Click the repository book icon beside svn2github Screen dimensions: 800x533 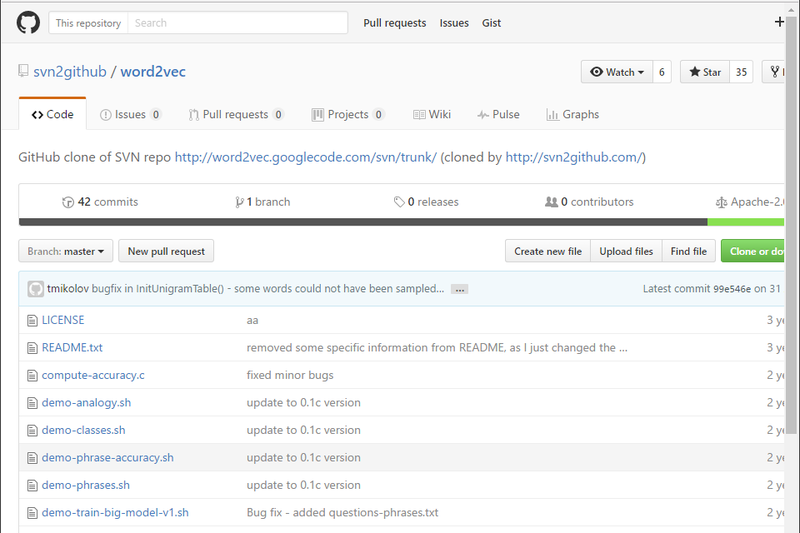(x=23, y=71)
